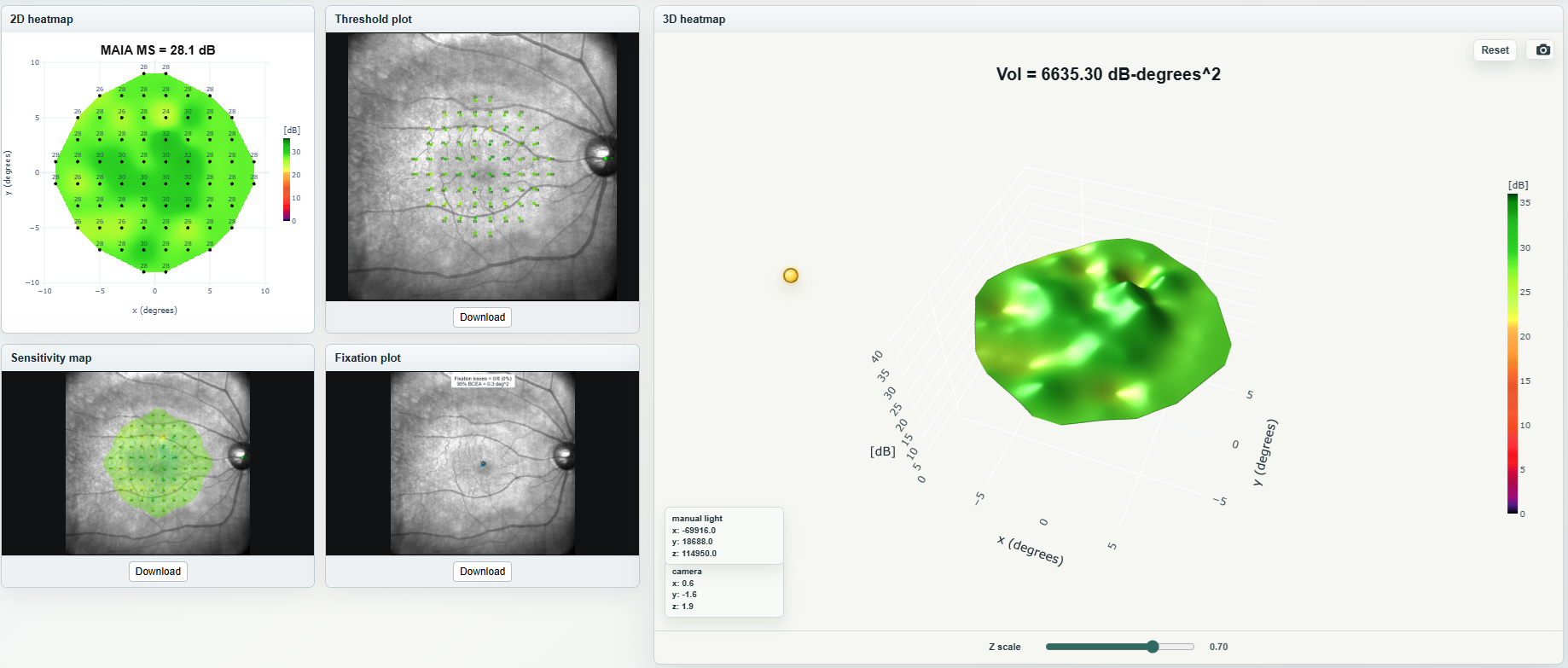Screen dimensions: 1568x668
Task: Click the manual light coordinates box
Action: point(723,536)
